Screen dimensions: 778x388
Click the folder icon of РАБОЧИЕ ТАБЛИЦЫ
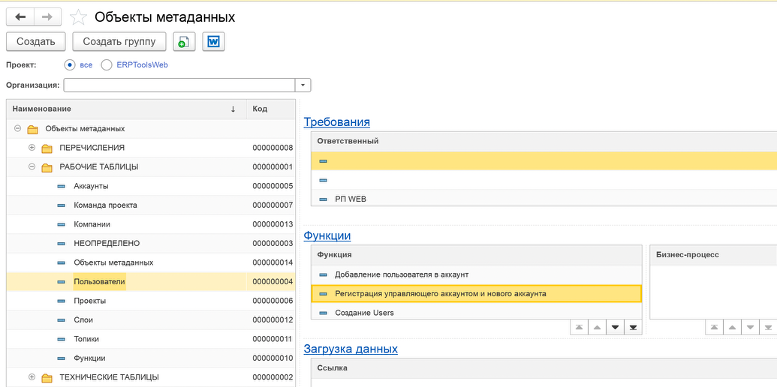[47, 168]
